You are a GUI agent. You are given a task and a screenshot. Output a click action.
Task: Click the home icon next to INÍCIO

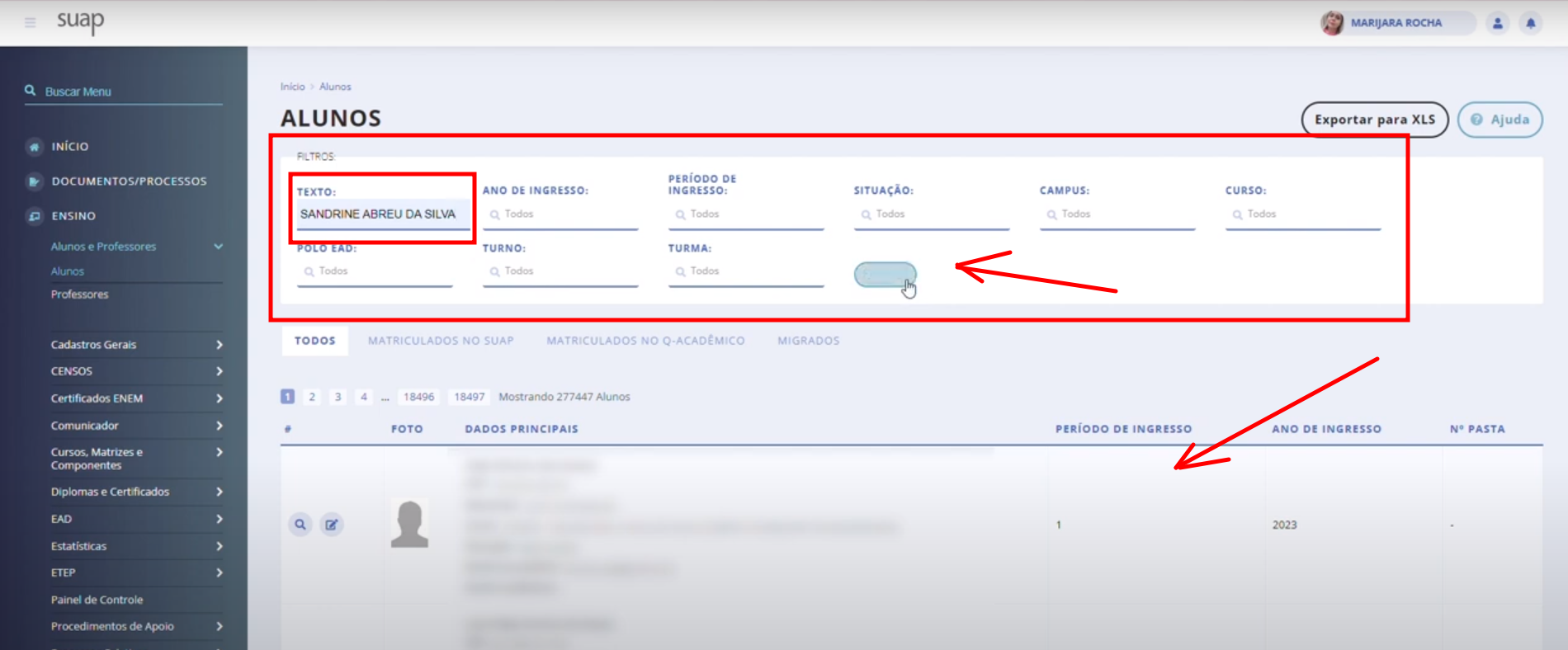pos(34,147)
